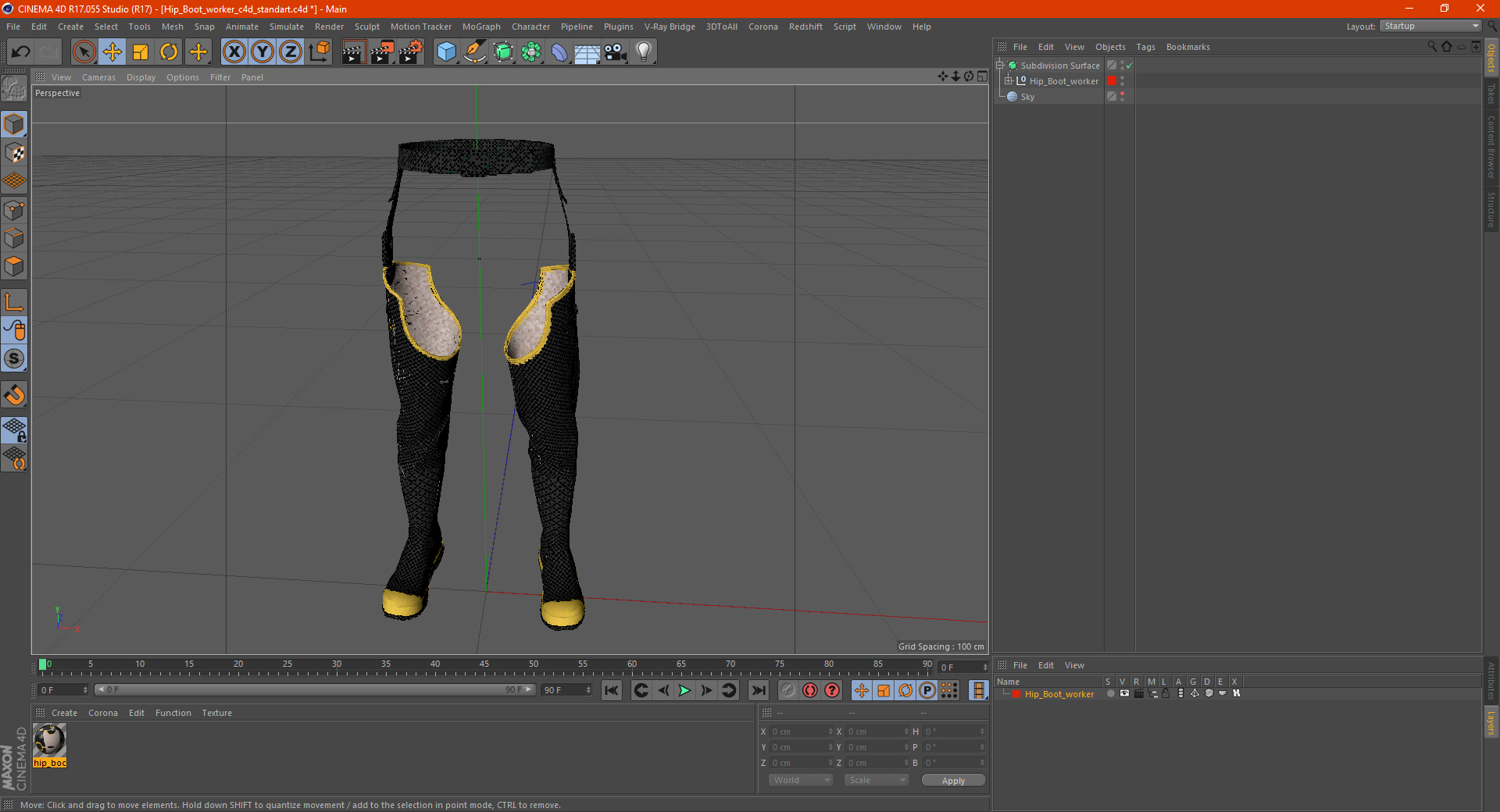Open Object Manager Tags menu

click(1145, 47)
